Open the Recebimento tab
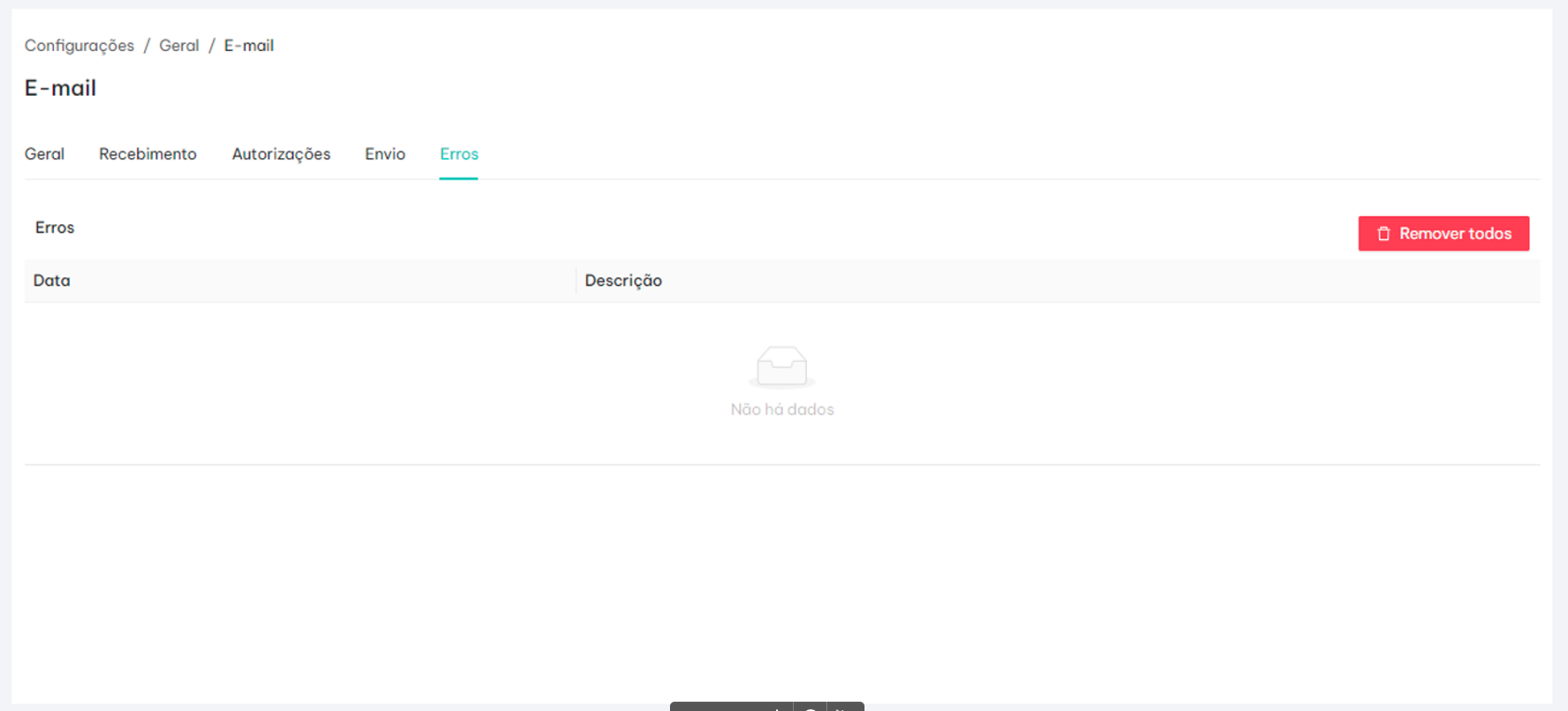Screen dimensions: 1568x711 (x=148, y=154)
